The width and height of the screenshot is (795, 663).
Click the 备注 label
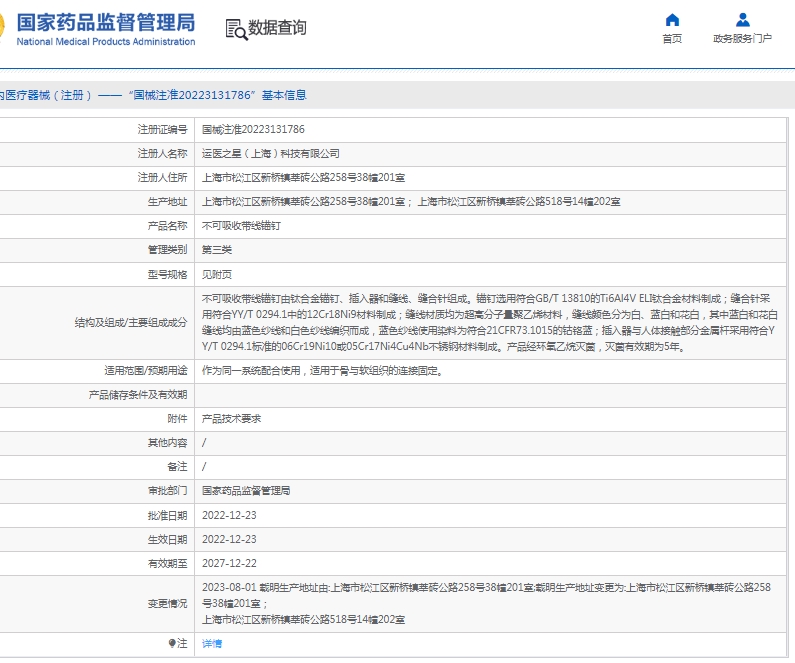pyautogui.click(x=177, y=466)
